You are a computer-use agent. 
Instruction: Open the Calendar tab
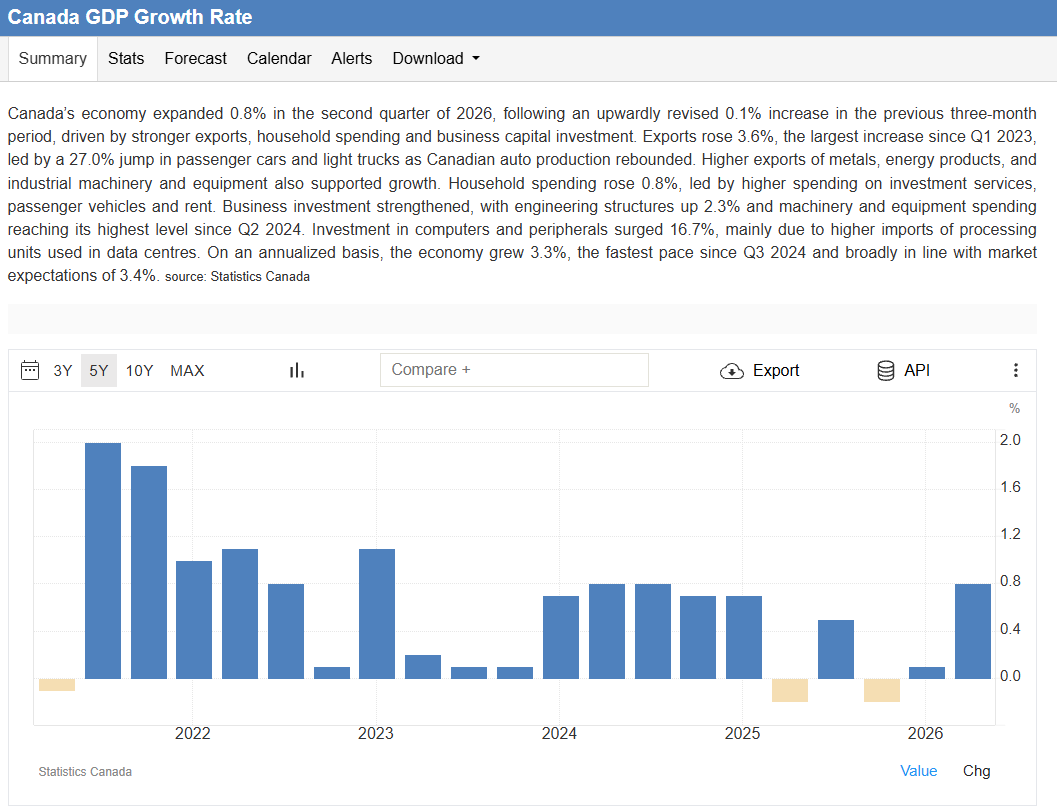(x=279, y=59)
